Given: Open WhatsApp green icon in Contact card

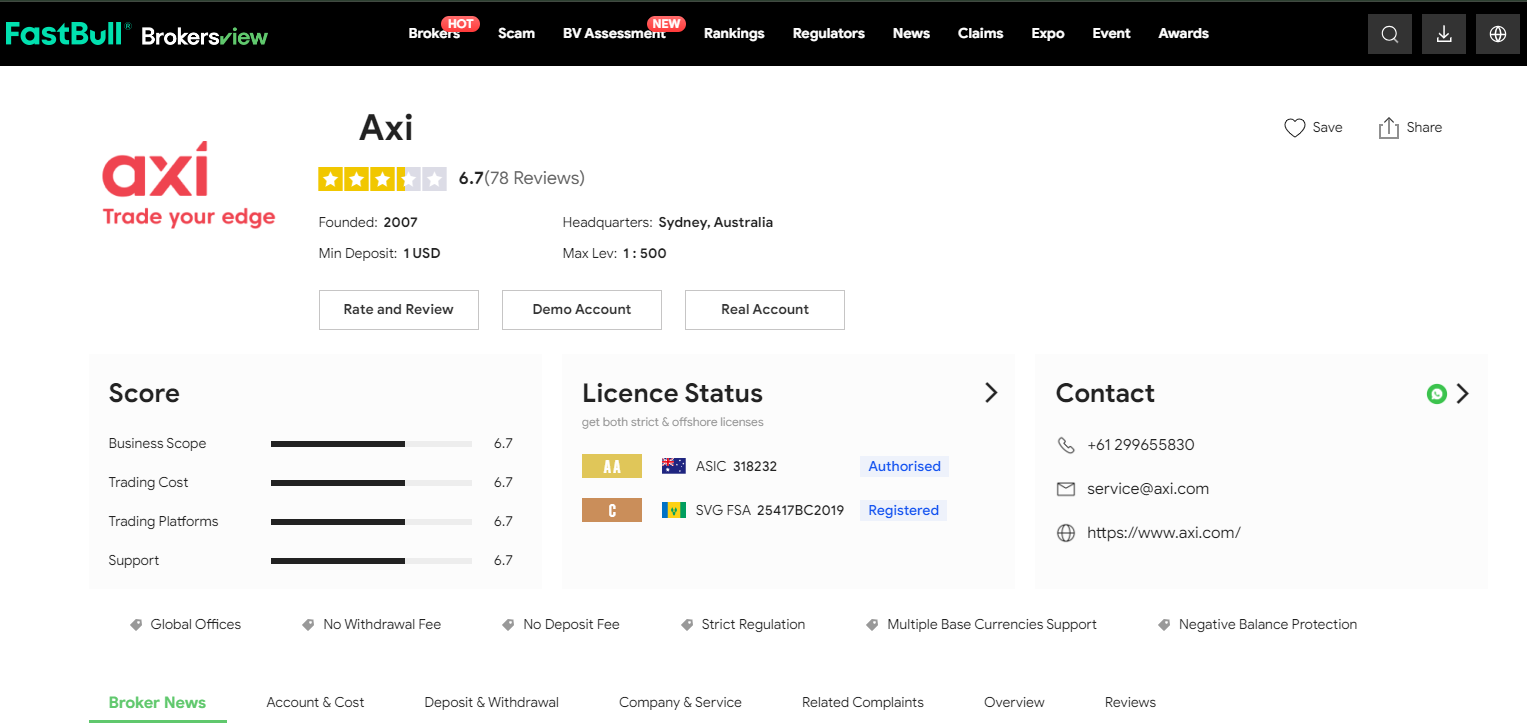Looking at the screenshot, I should click(x=1436, y=394).
